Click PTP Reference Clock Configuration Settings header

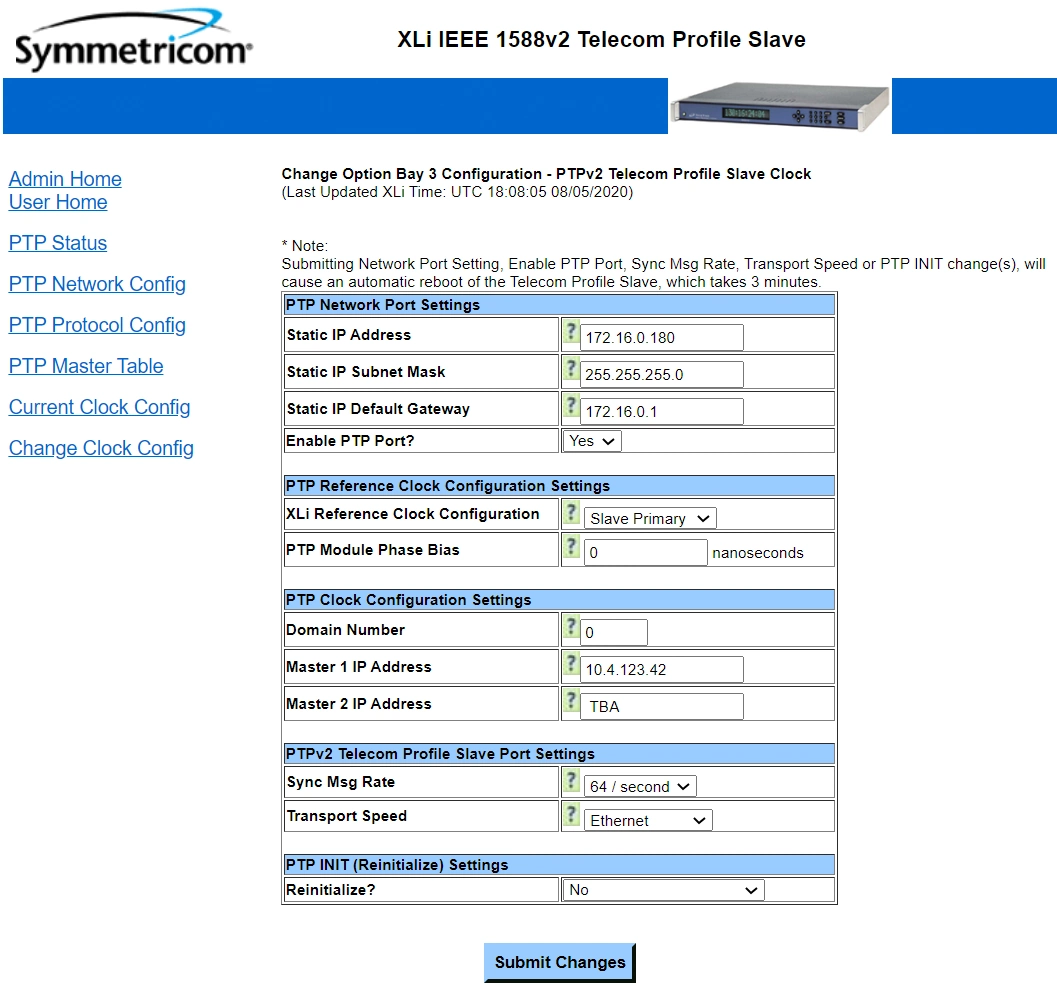[x=560, y=486]
